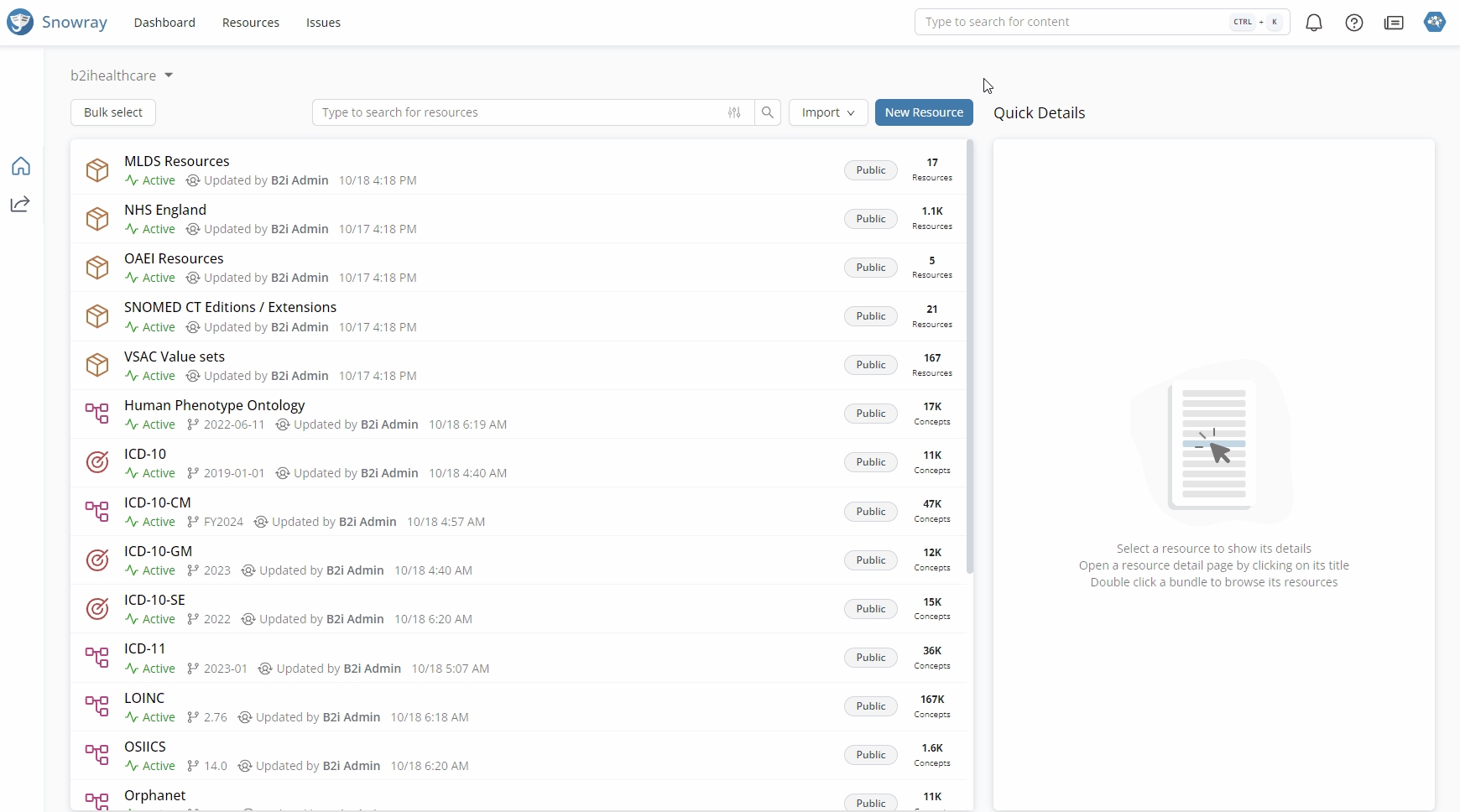
Task: Open the Import dropdown
Action: (828, 112)
